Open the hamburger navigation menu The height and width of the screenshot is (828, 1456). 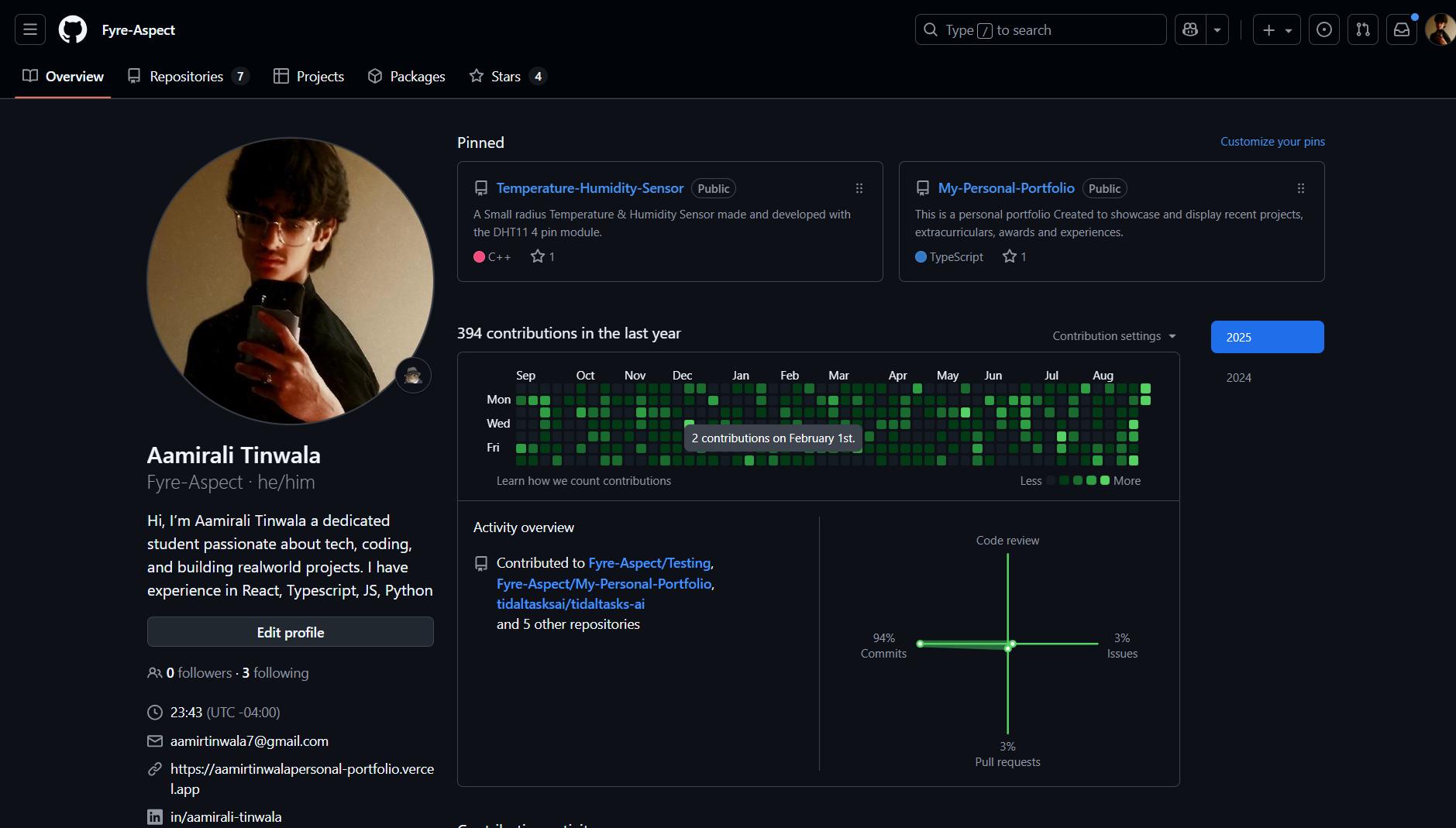30,29
